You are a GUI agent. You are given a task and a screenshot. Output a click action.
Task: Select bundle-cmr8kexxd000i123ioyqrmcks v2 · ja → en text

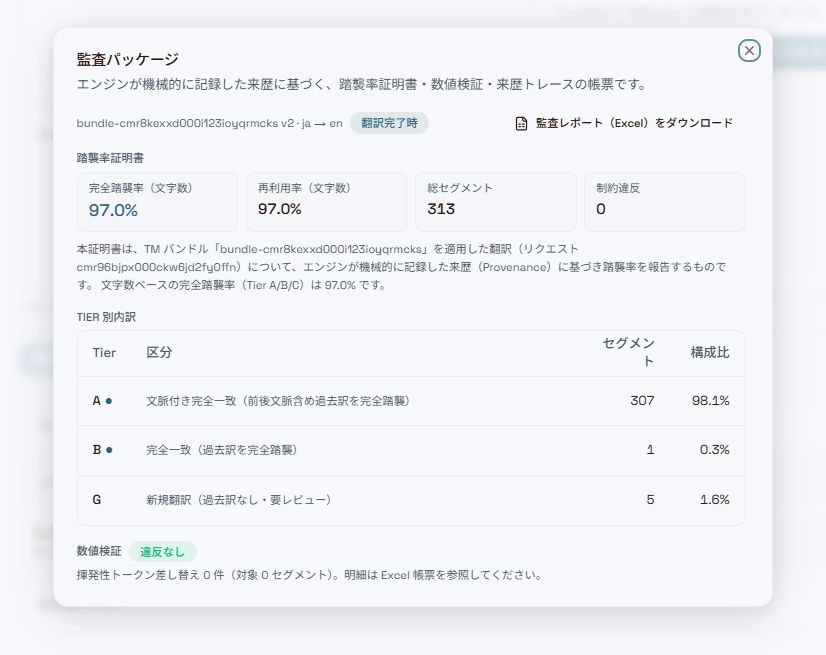(x=210, y=123)
